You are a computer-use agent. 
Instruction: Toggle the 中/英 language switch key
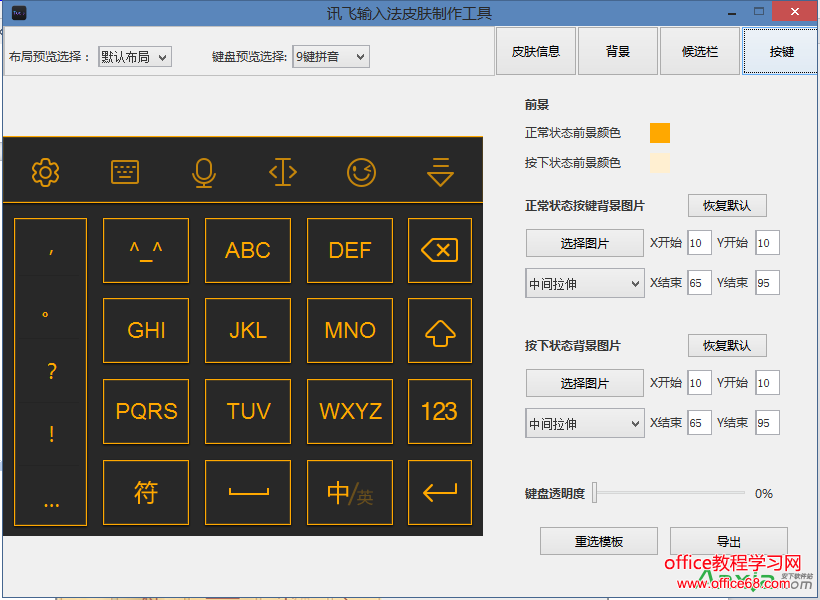tap(348, 492)
